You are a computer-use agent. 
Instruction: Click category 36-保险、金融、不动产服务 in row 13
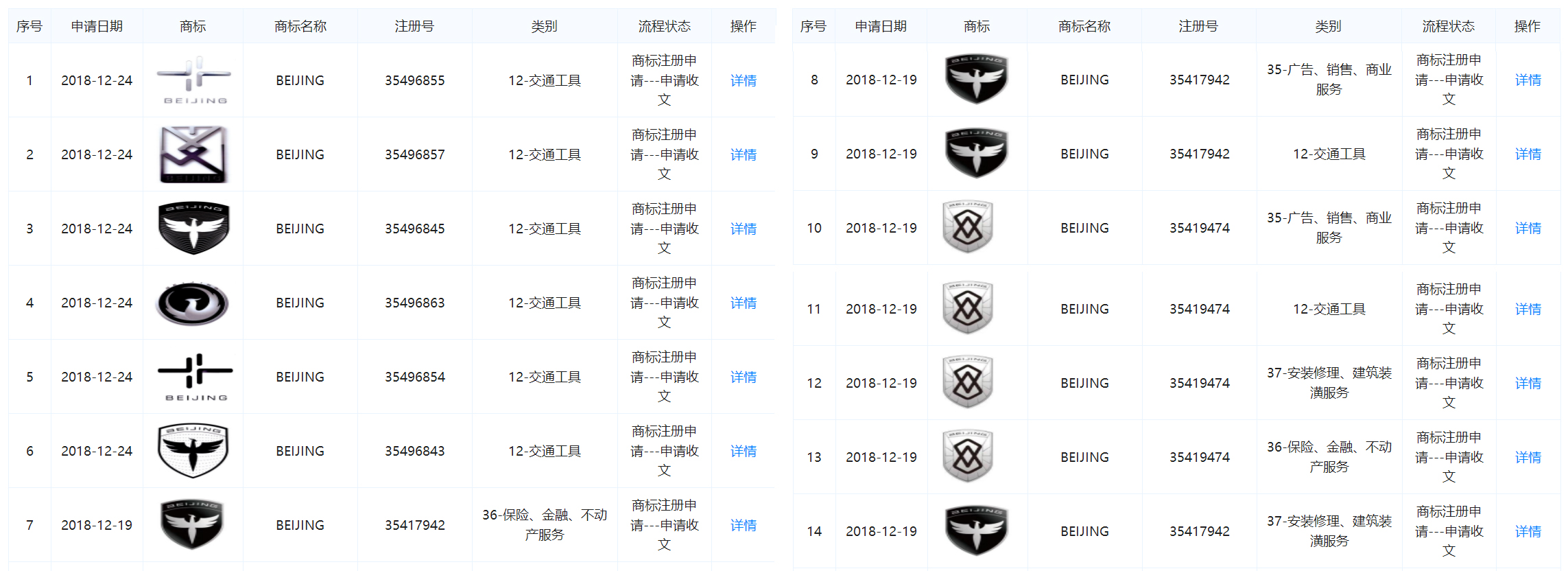click(x=1329, y=456)
